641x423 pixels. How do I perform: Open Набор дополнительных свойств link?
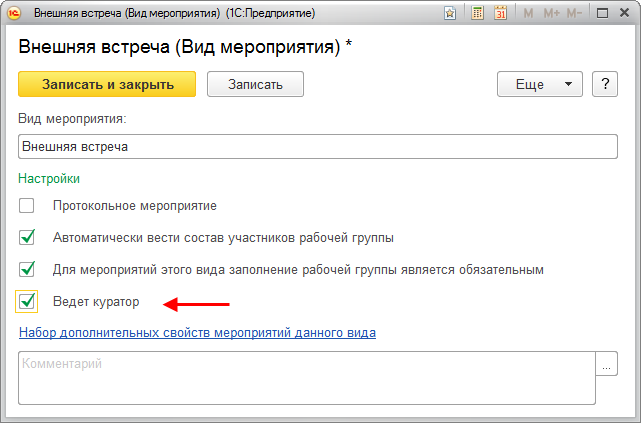pyautogui.click(x=197, y=332)
